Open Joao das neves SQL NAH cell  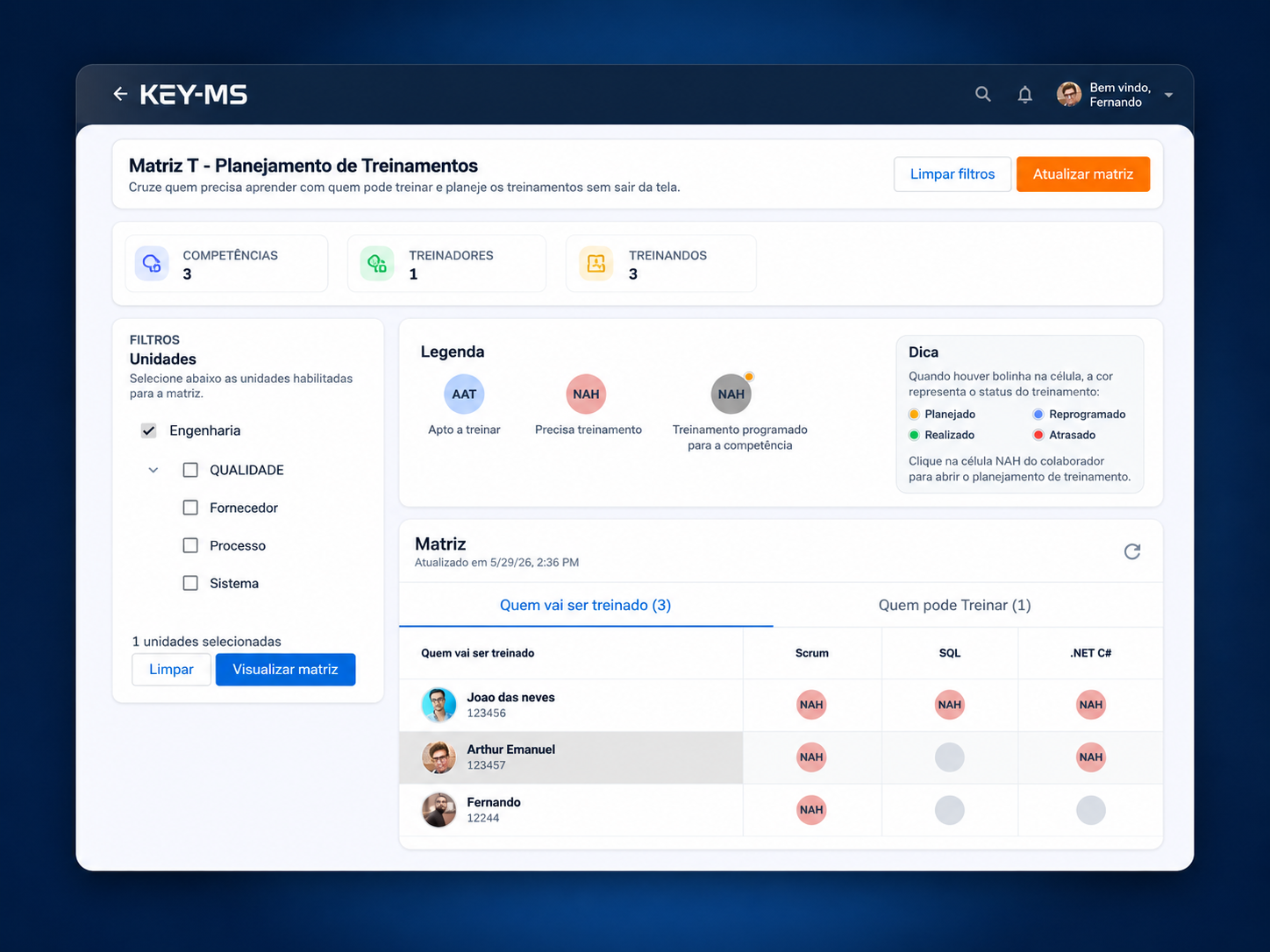click(x=950, y=705)
